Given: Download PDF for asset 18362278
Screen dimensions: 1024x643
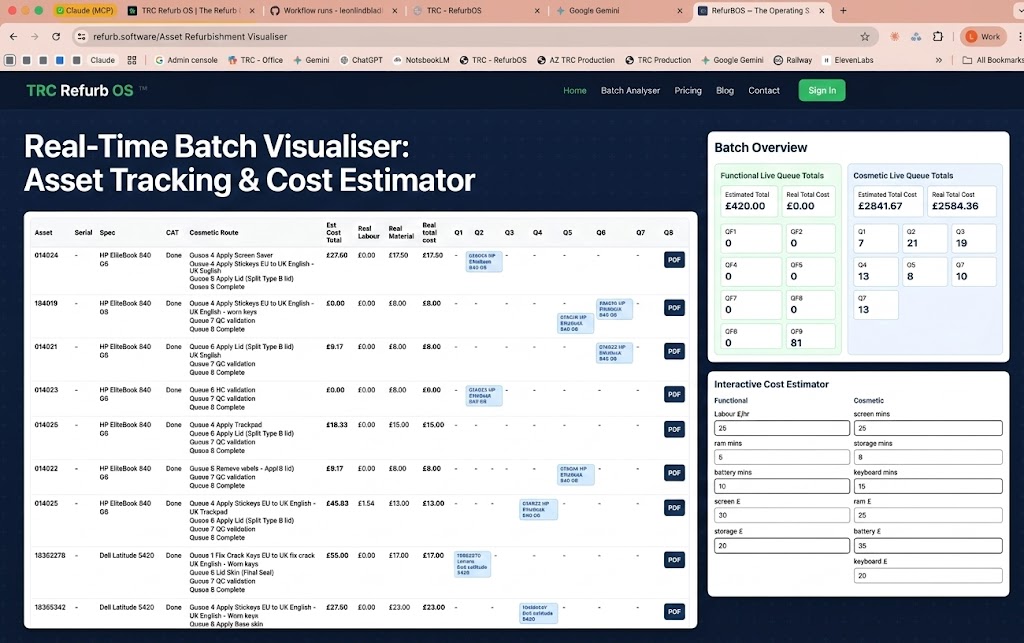Looking at the screenshot, I should point(674,559).
